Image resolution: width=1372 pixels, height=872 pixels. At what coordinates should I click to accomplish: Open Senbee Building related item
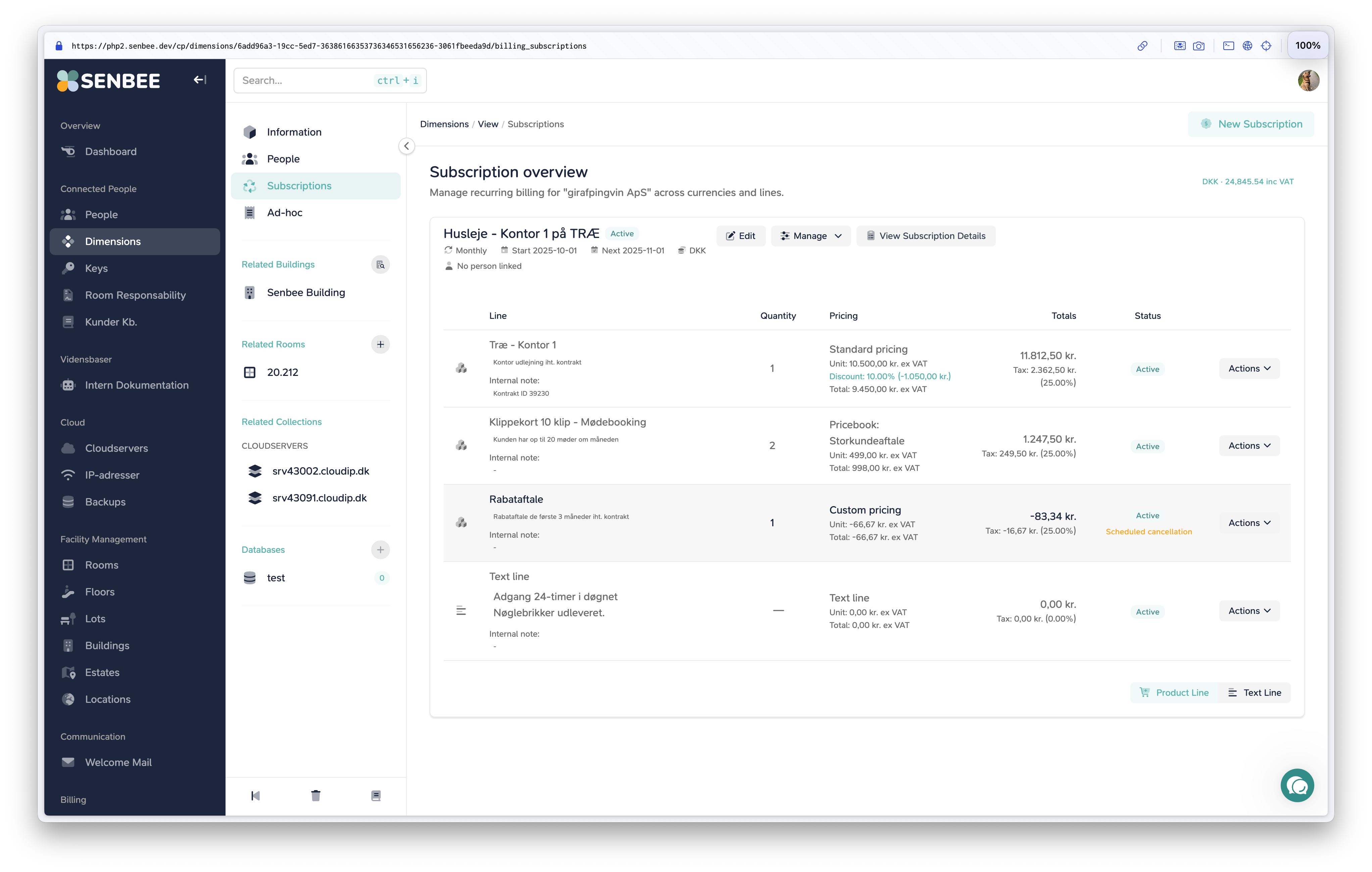(316, 293)
